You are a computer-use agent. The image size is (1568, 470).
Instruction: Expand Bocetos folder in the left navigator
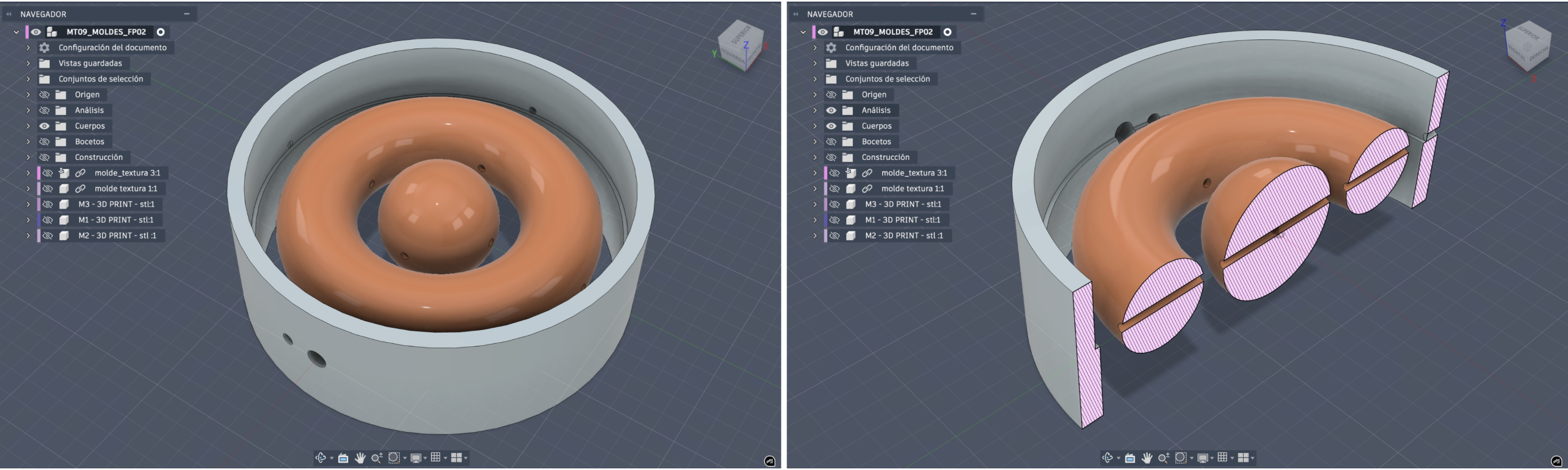pos(28,142)
